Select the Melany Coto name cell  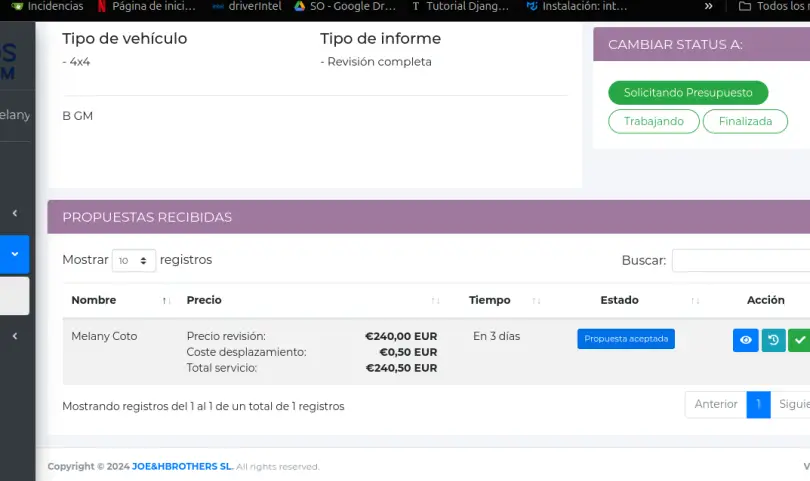104,336
